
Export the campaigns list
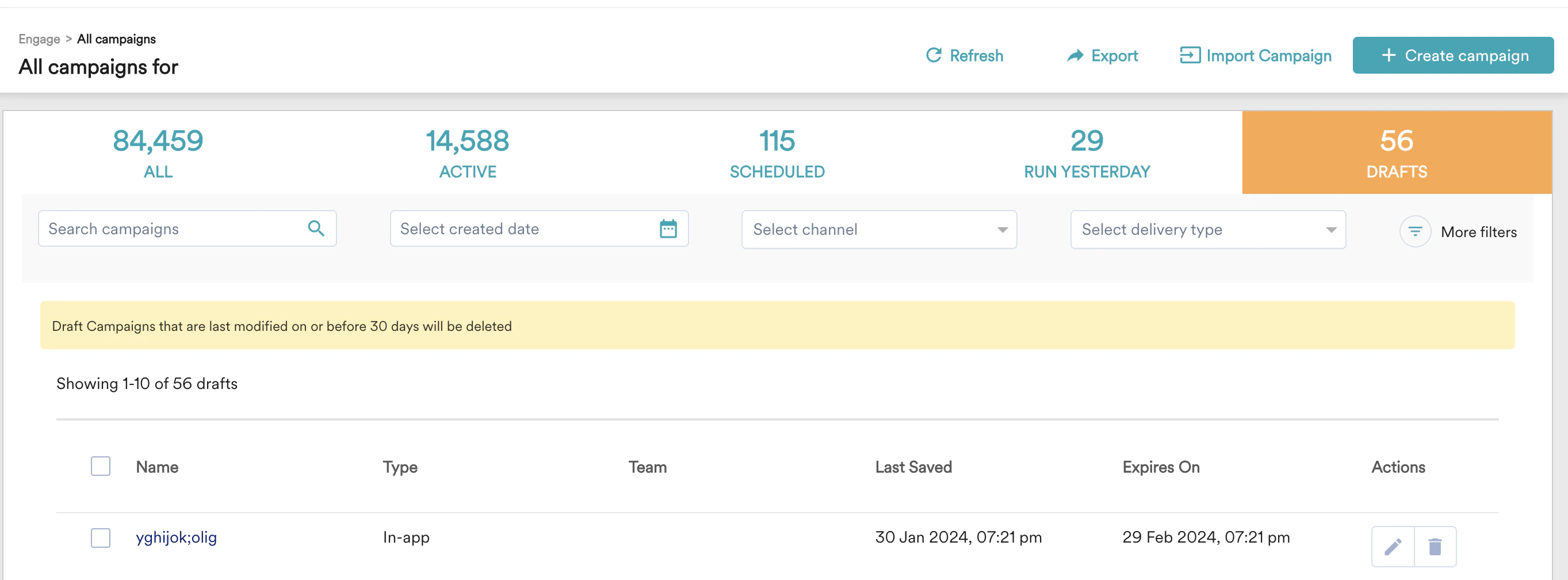[x=1102, y=55]
